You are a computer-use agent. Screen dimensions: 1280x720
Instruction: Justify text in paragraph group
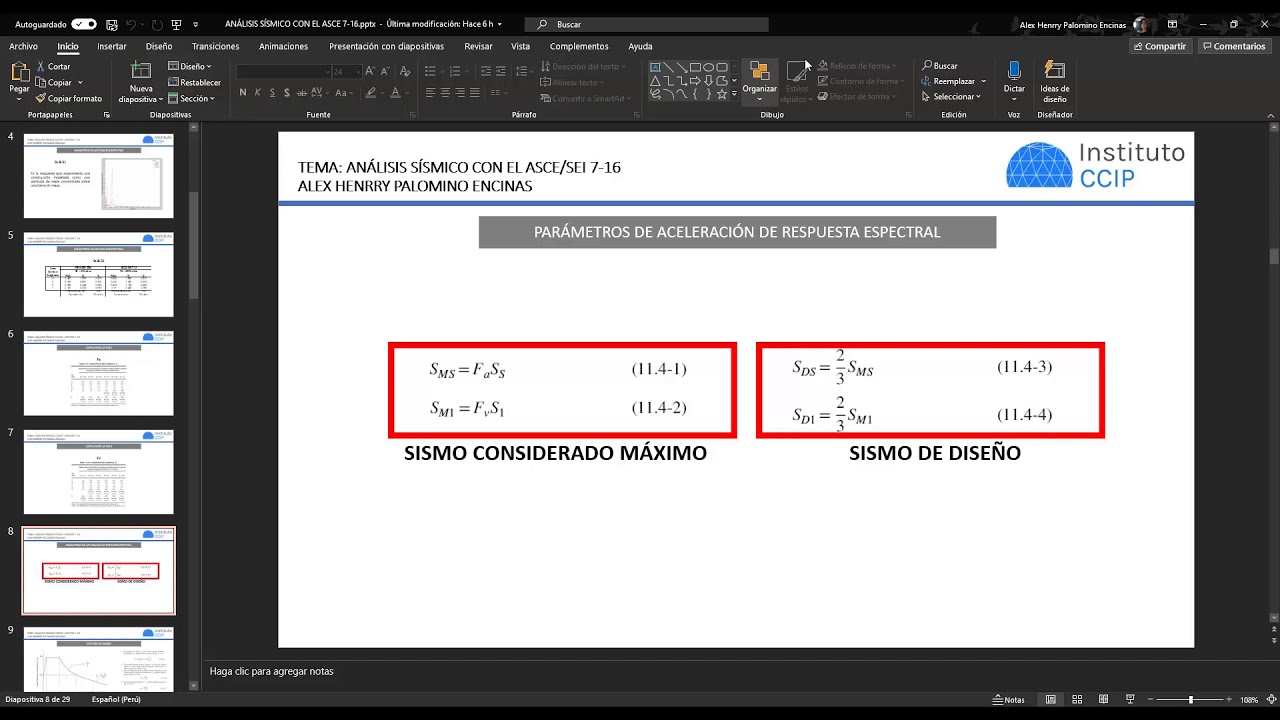click(475, 92)
